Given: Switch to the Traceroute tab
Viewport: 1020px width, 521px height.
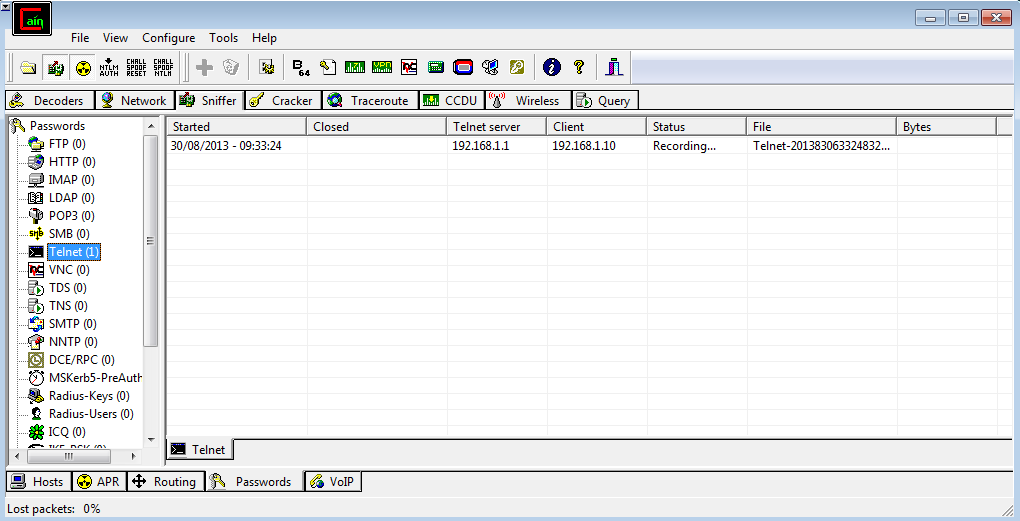Looking at the screenshot, I should click(x=370, y=100).
